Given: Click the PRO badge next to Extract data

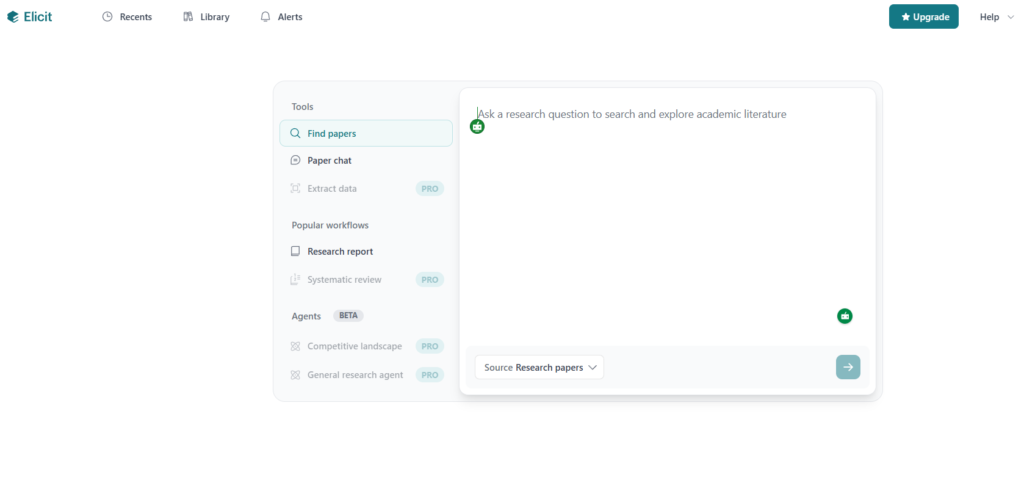Looking at the screenshot, I should (430, 188).
